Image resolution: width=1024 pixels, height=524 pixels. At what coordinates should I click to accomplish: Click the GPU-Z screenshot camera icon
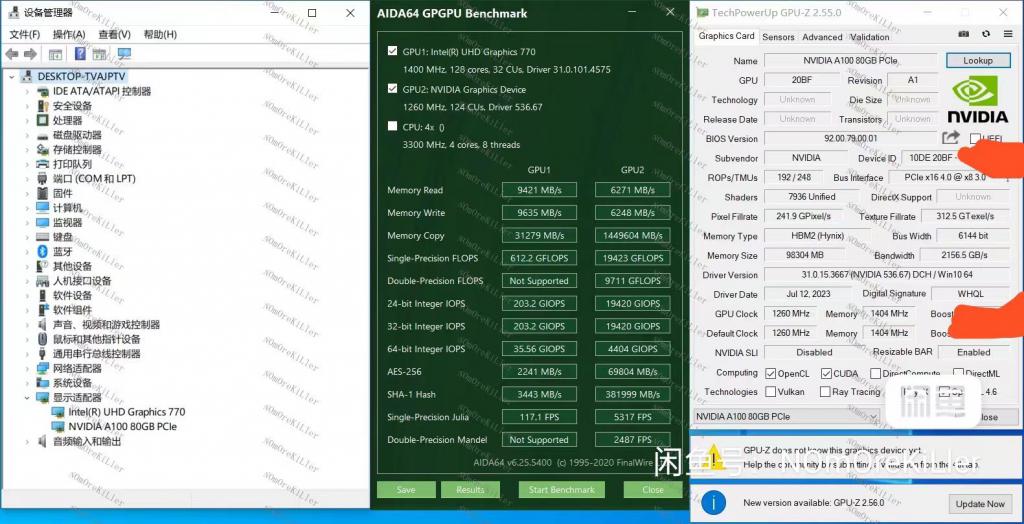965,37
